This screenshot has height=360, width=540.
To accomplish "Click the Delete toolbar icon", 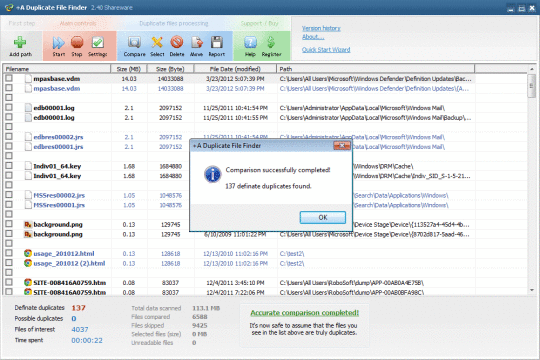I will [177, 42].
